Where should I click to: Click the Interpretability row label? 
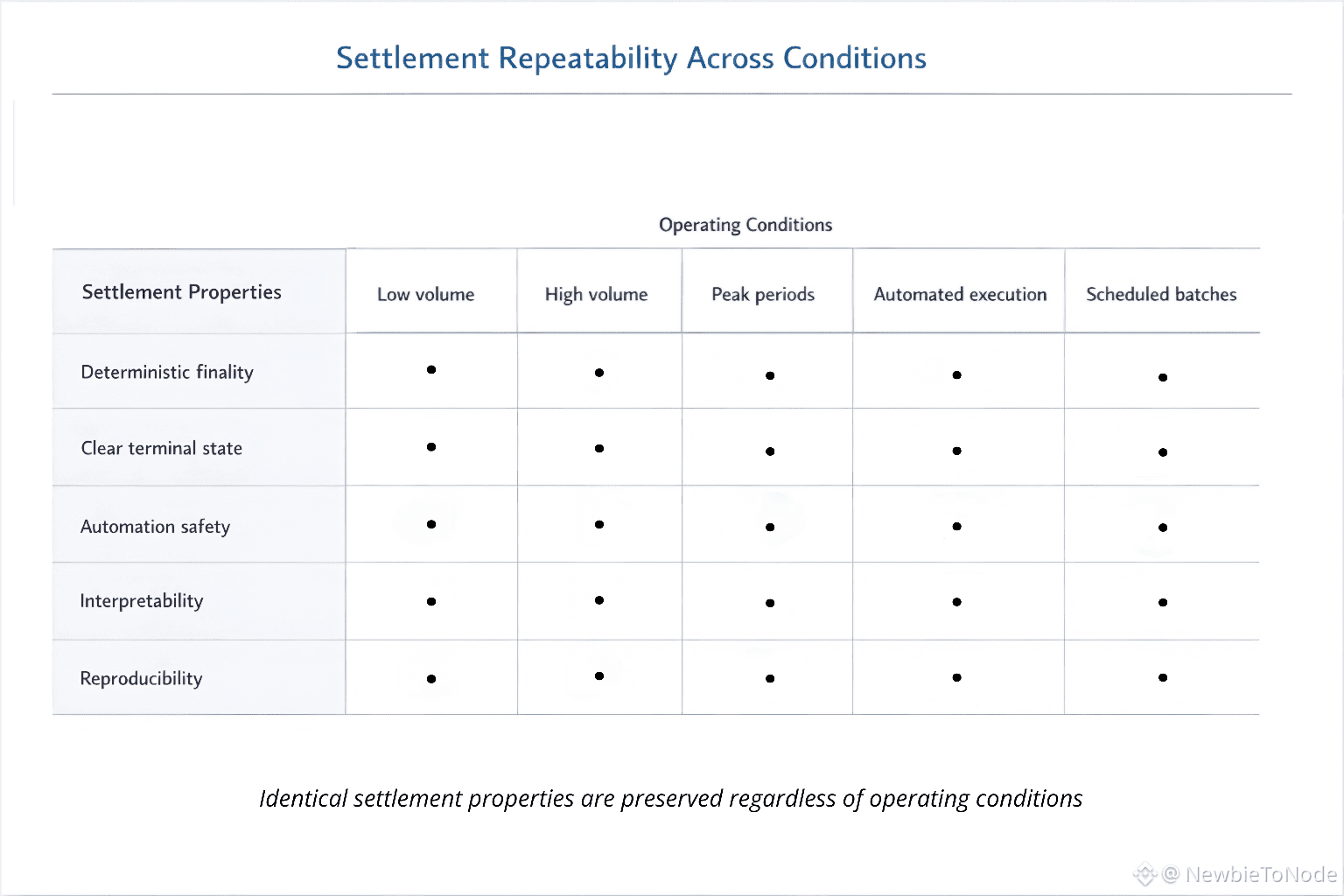coord(142,601)
